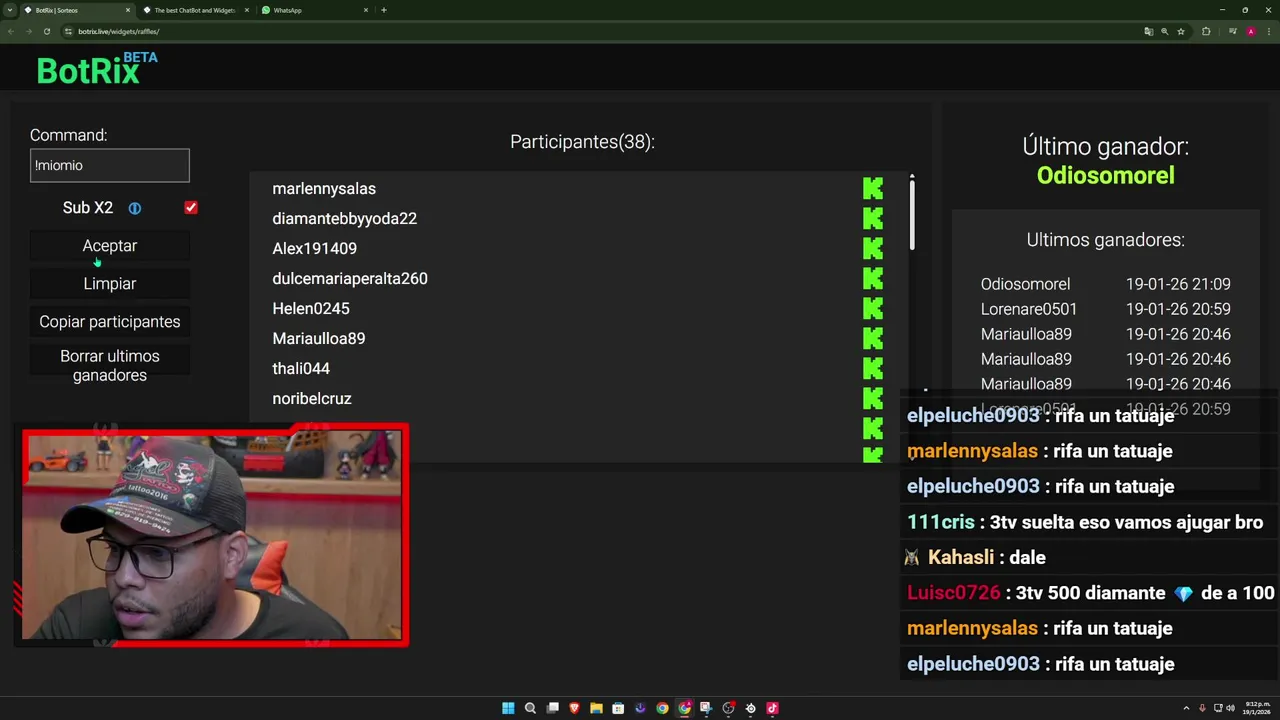The height and width of the screenshot is (720, 1280).
Task: Click the streamer webcam overlay
Action: 214,535
